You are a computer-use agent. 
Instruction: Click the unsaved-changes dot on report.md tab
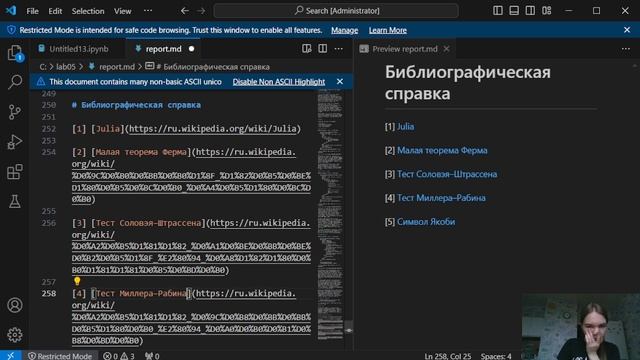[191, 49]
